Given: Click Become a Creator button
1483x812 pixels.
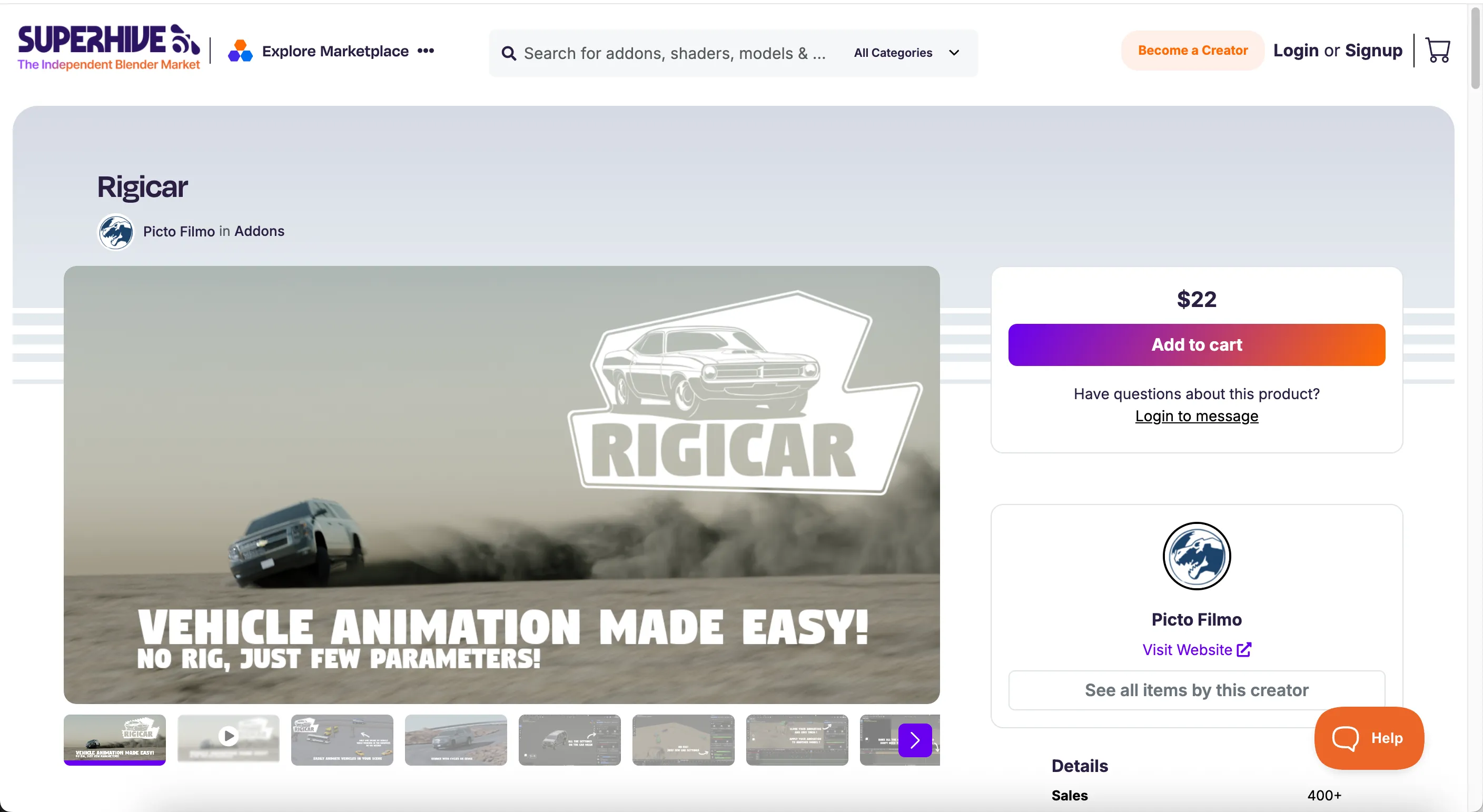Looking at the screenshot, I should [1192, 51].
